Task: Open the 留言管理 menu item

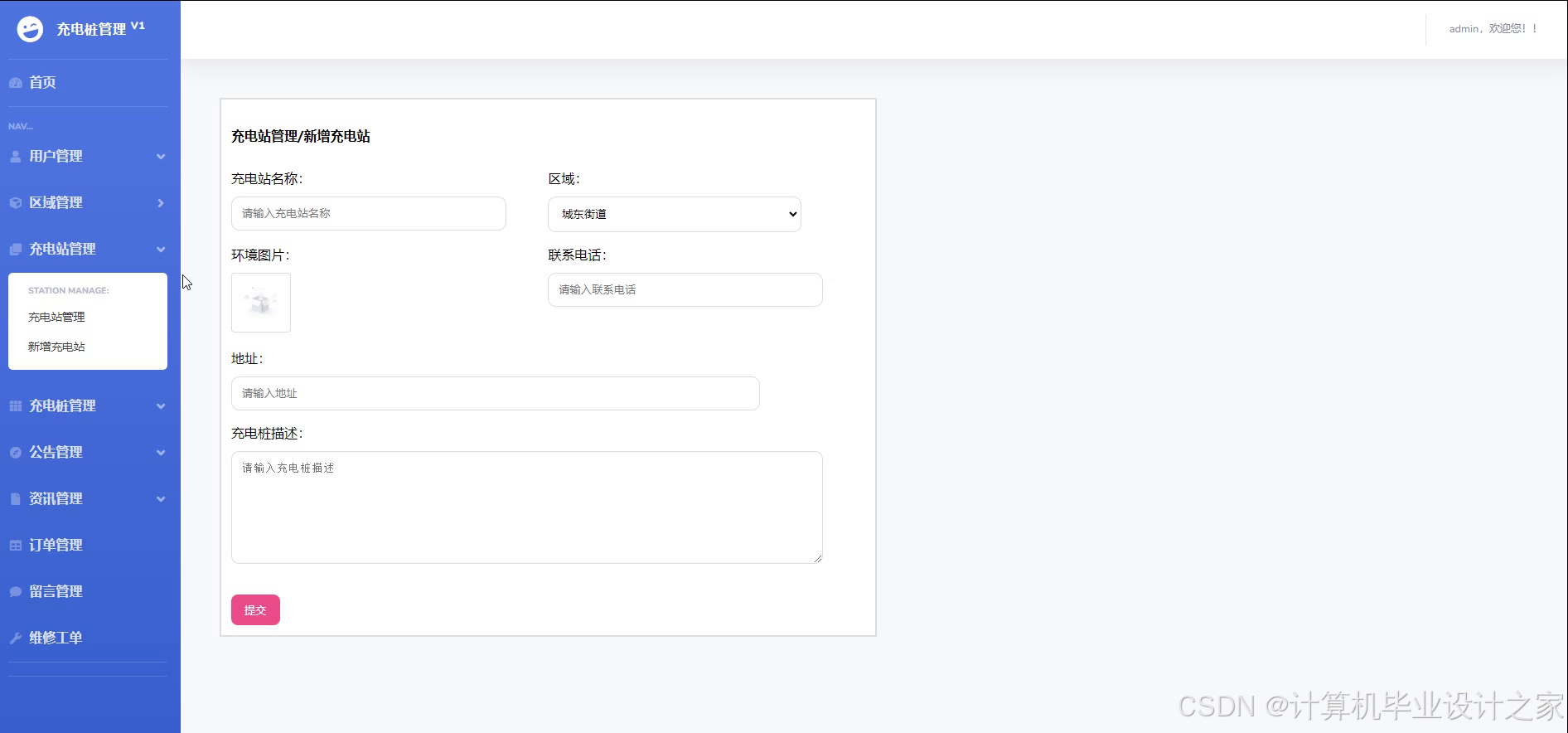Action: pos(56,591)
